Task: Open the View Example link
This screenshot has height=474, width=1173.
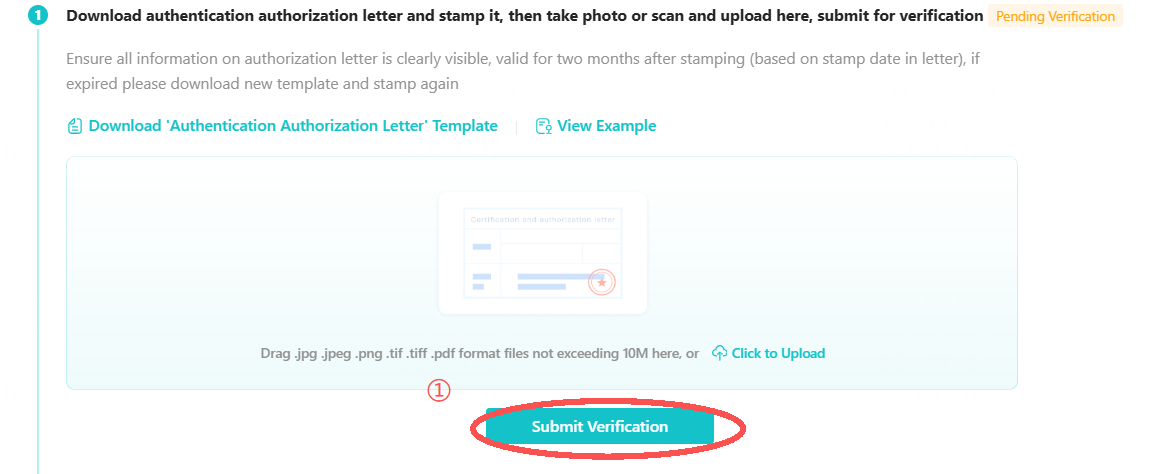Action: 606,126
